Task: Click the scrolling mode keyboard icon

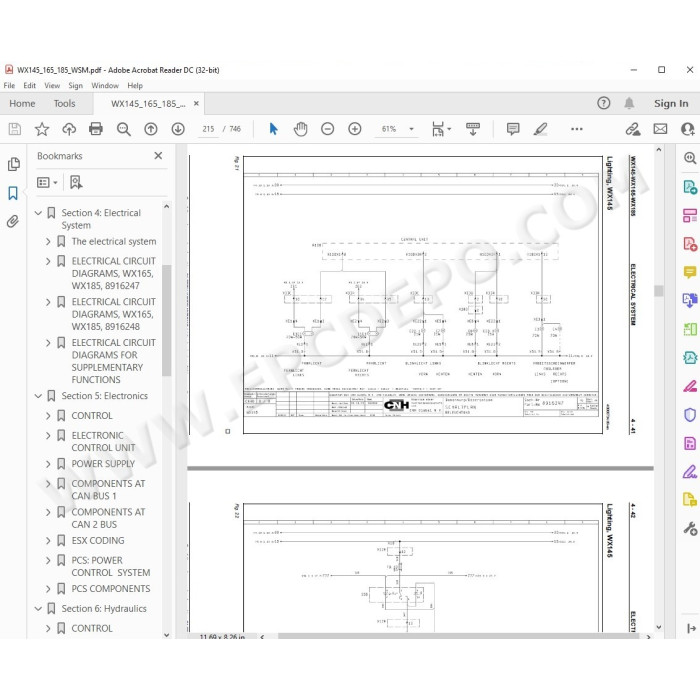Action: [473, 129]
